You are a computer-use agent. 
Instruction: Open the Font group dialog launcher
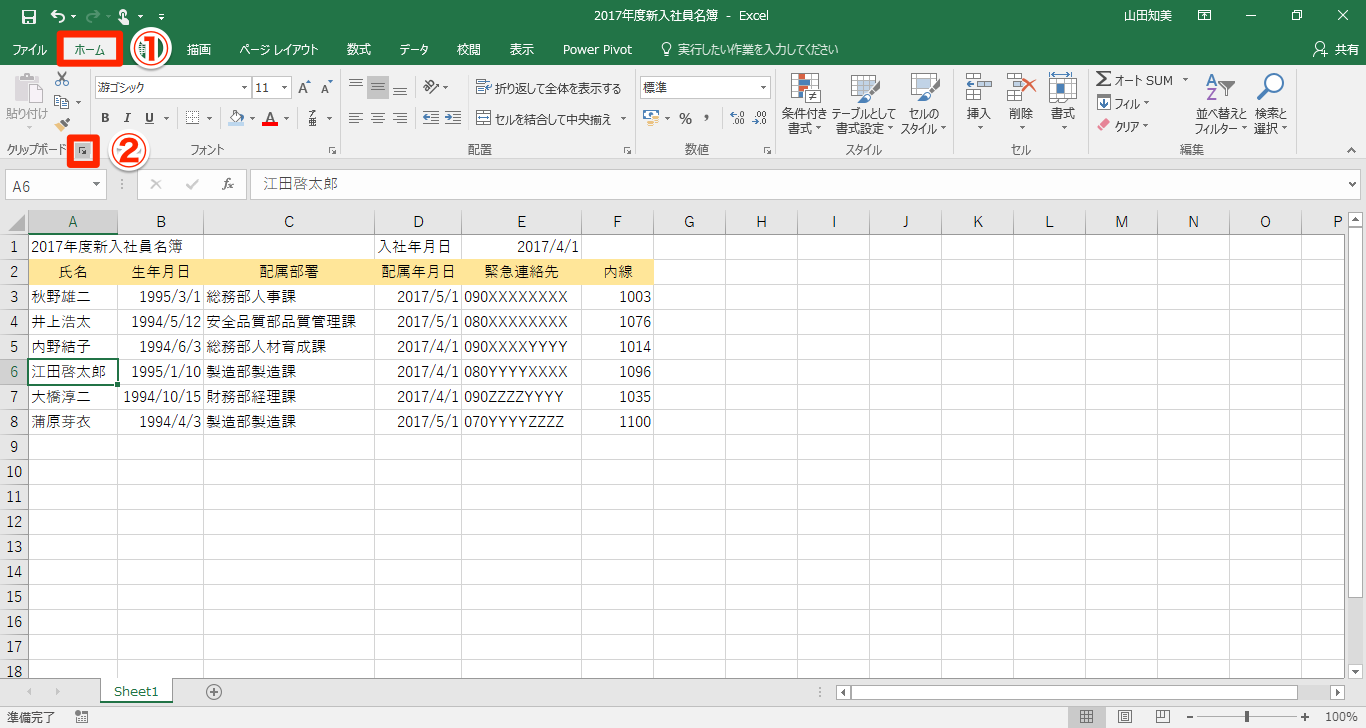point(332,151)
